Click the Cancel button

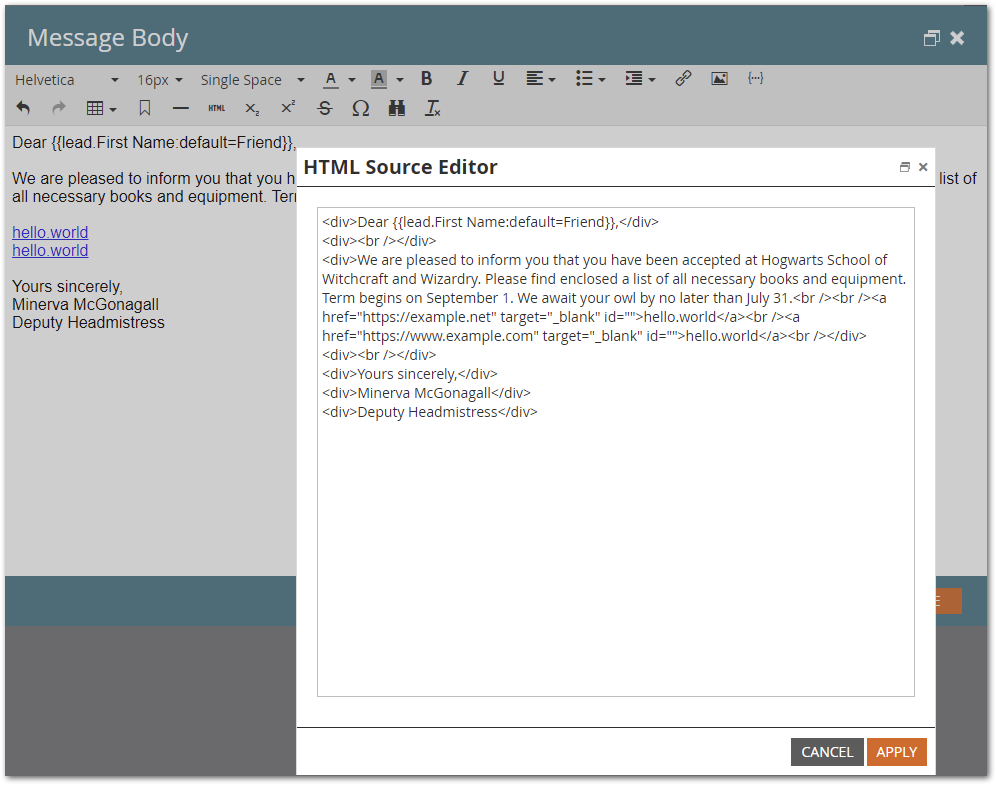coord(827,752)
